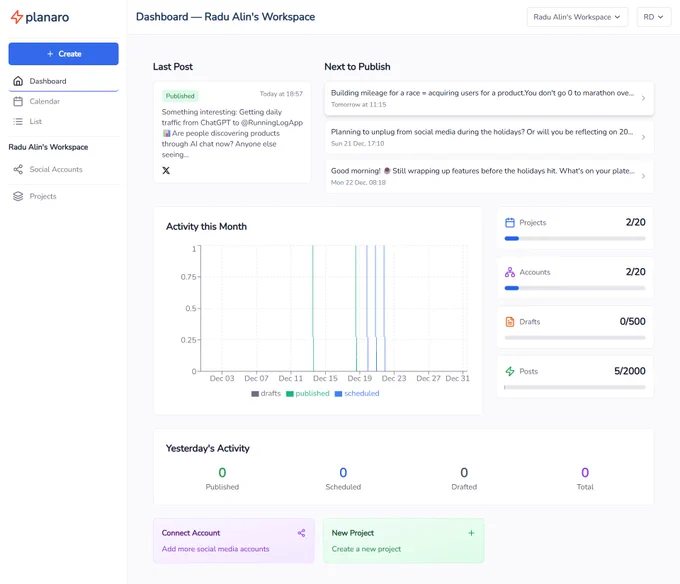
Task: Toggle the scheduled legend item in chart
Action: pos(357,394)
